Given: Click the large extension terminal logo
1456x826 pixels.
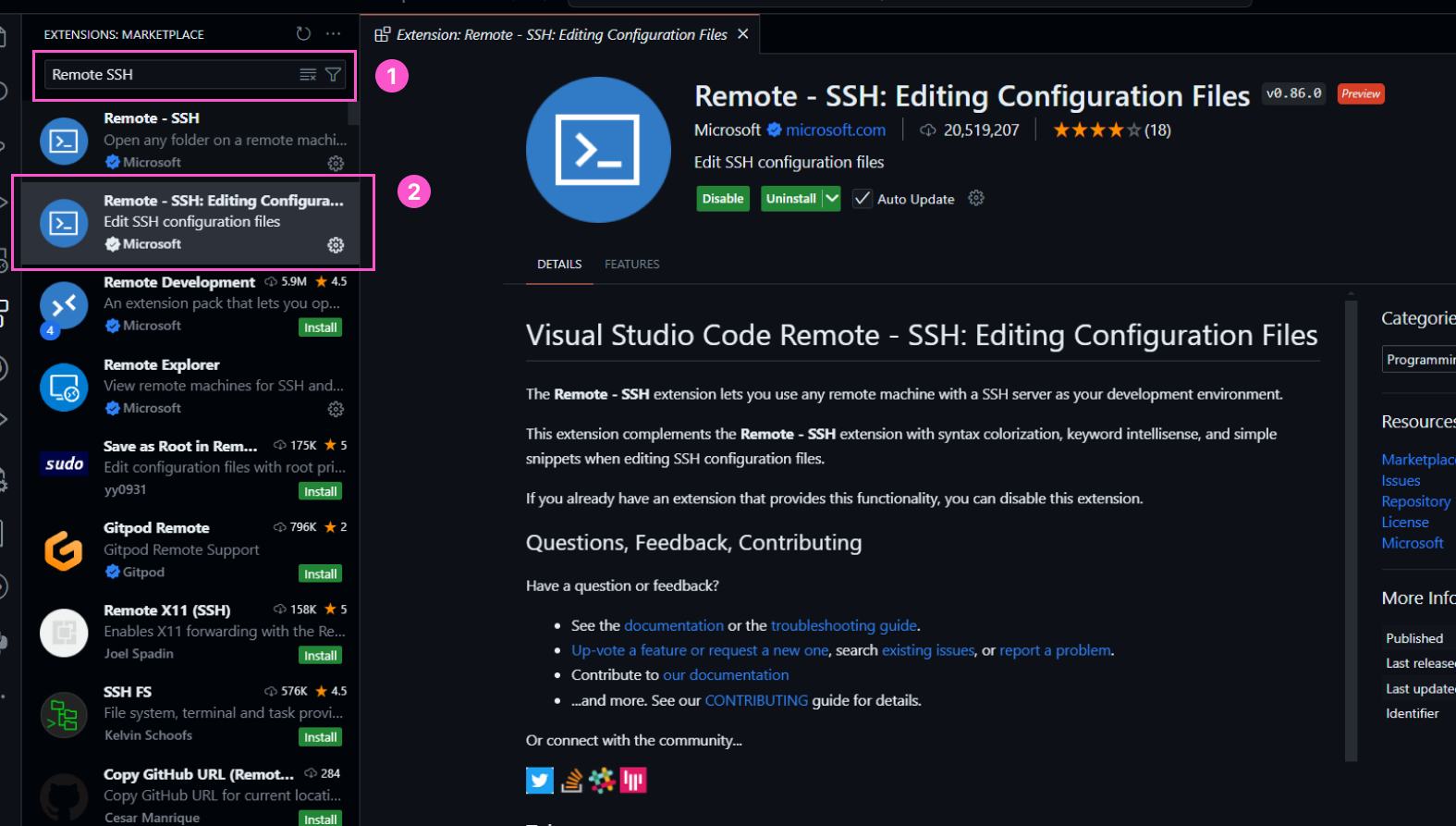Looking at the screenshot, I should coord(598,150).
